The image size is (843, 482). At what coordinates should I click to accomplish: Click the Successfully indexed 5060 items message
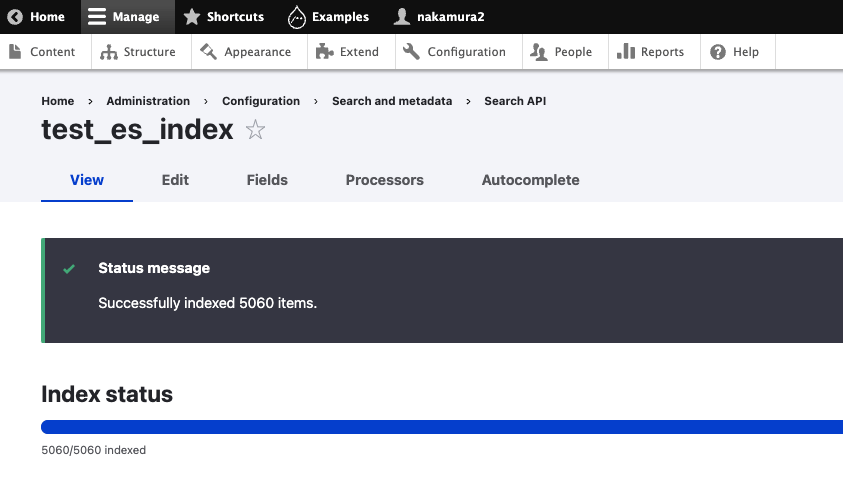(208, 303)
